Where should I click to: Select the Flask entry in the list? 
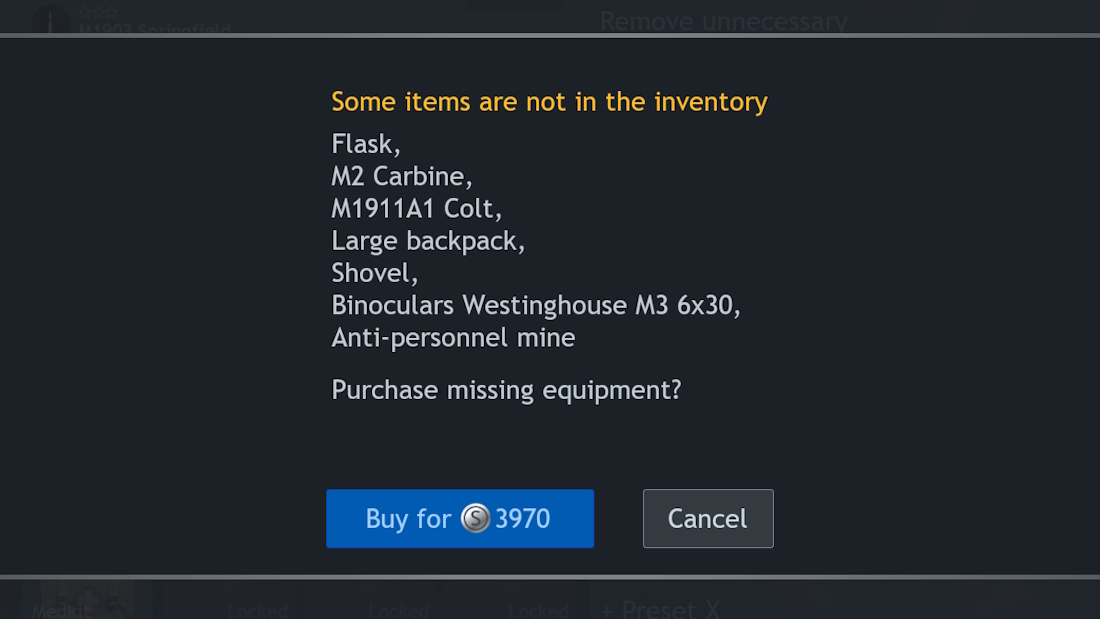[x=365, y=144]
